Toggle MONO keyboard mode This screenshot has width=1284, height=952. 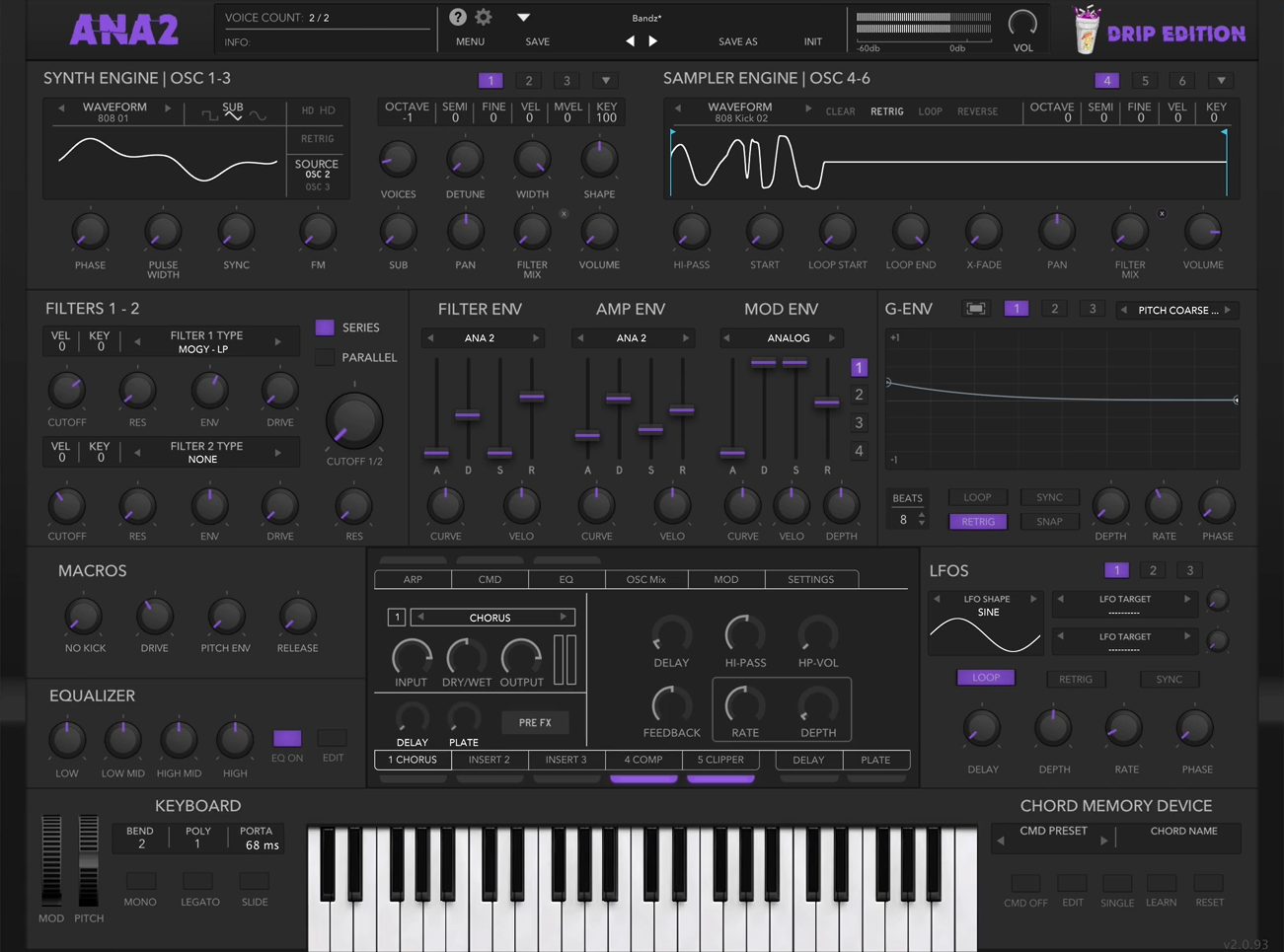(x=140, y=881)
